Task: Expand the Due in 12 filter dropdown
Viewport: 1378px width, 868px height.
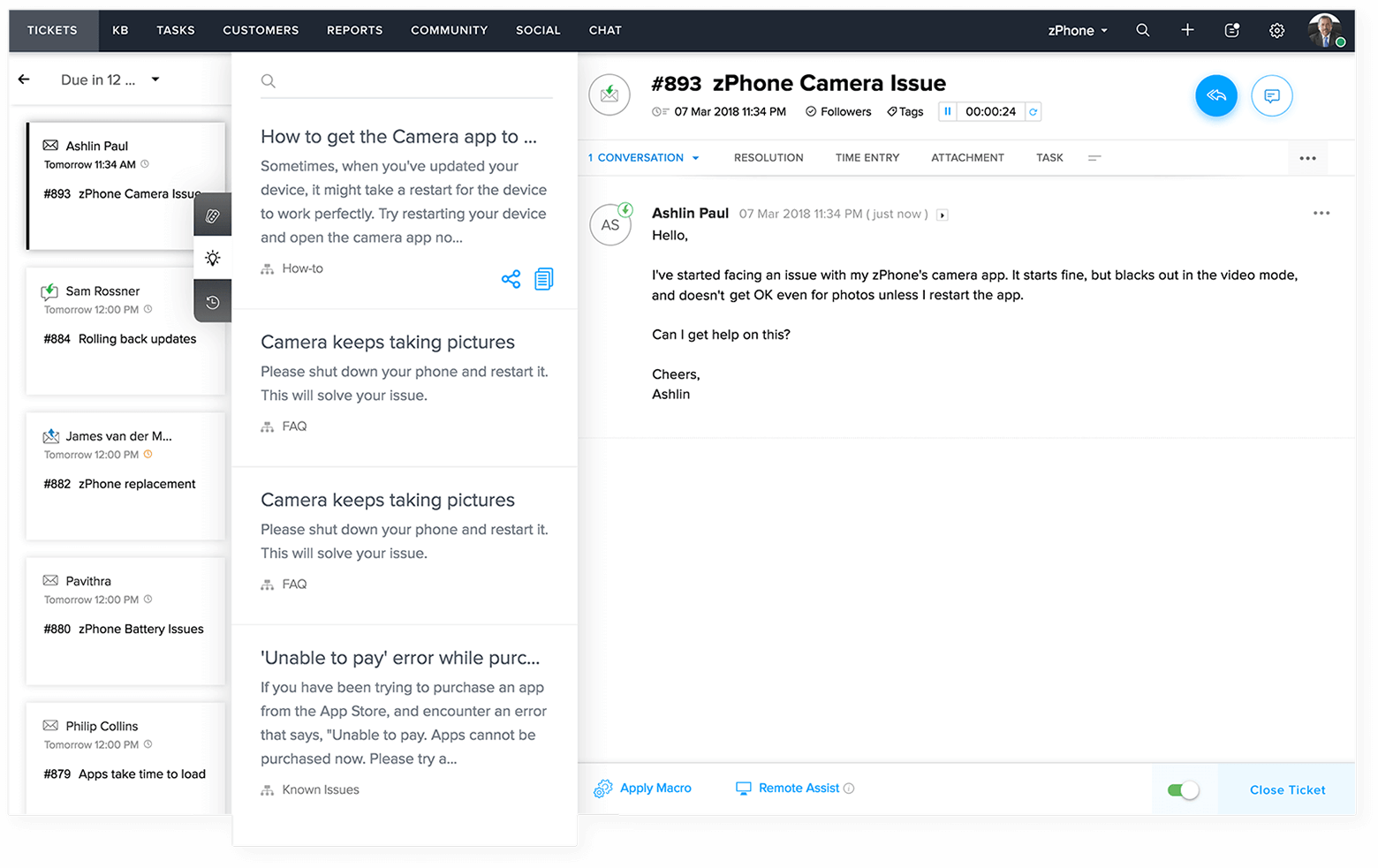Action: click(x=155, y=79)
